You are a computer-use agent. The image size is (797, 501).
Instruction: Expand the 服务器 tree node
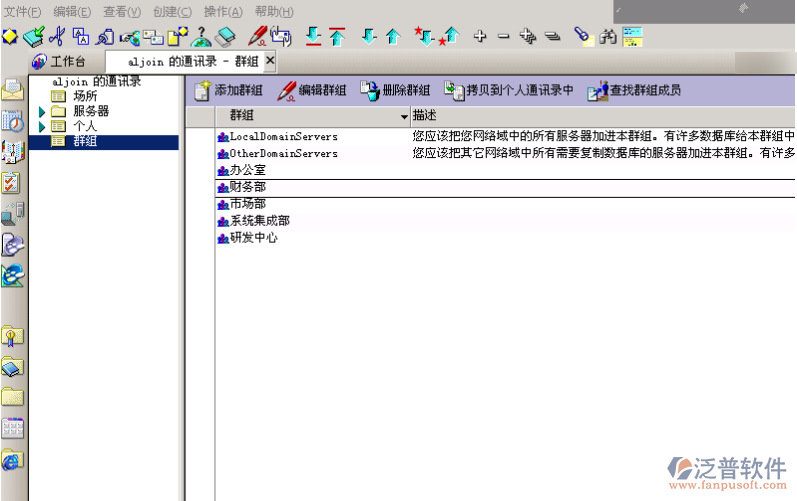coord(42,111)
